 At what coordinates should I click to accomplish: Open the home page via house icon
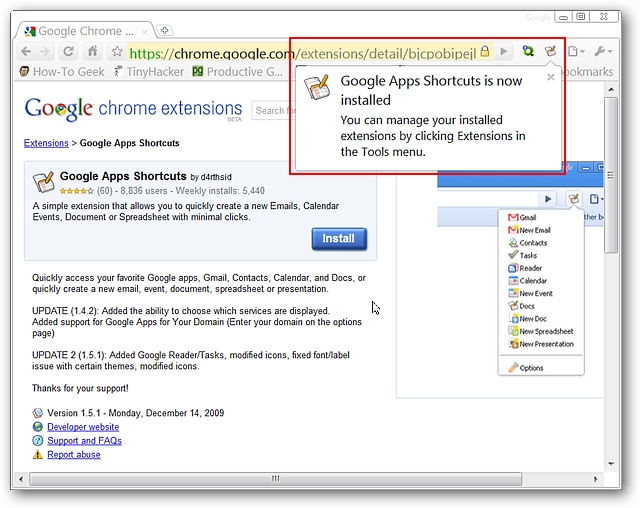[x=93, y=51]
